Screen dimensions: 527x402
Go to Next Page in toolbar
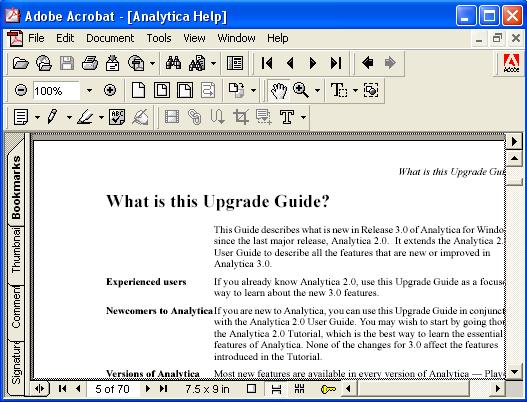(313, 63)
